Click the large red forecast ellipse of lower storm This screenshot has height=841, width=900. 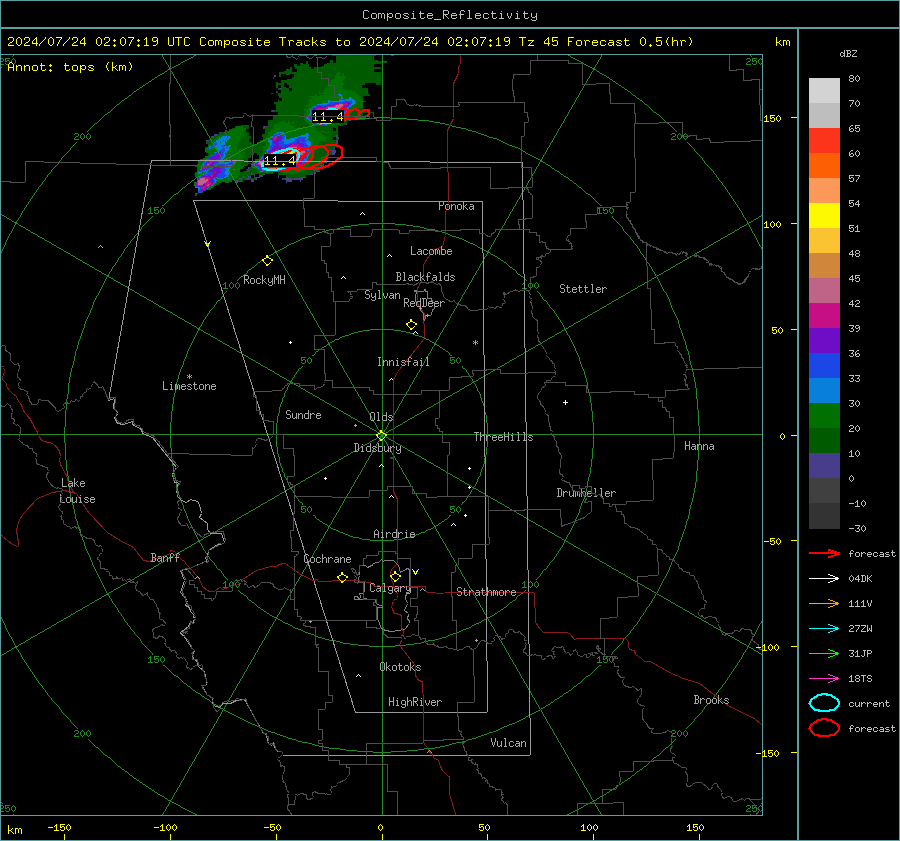[321, 156]
